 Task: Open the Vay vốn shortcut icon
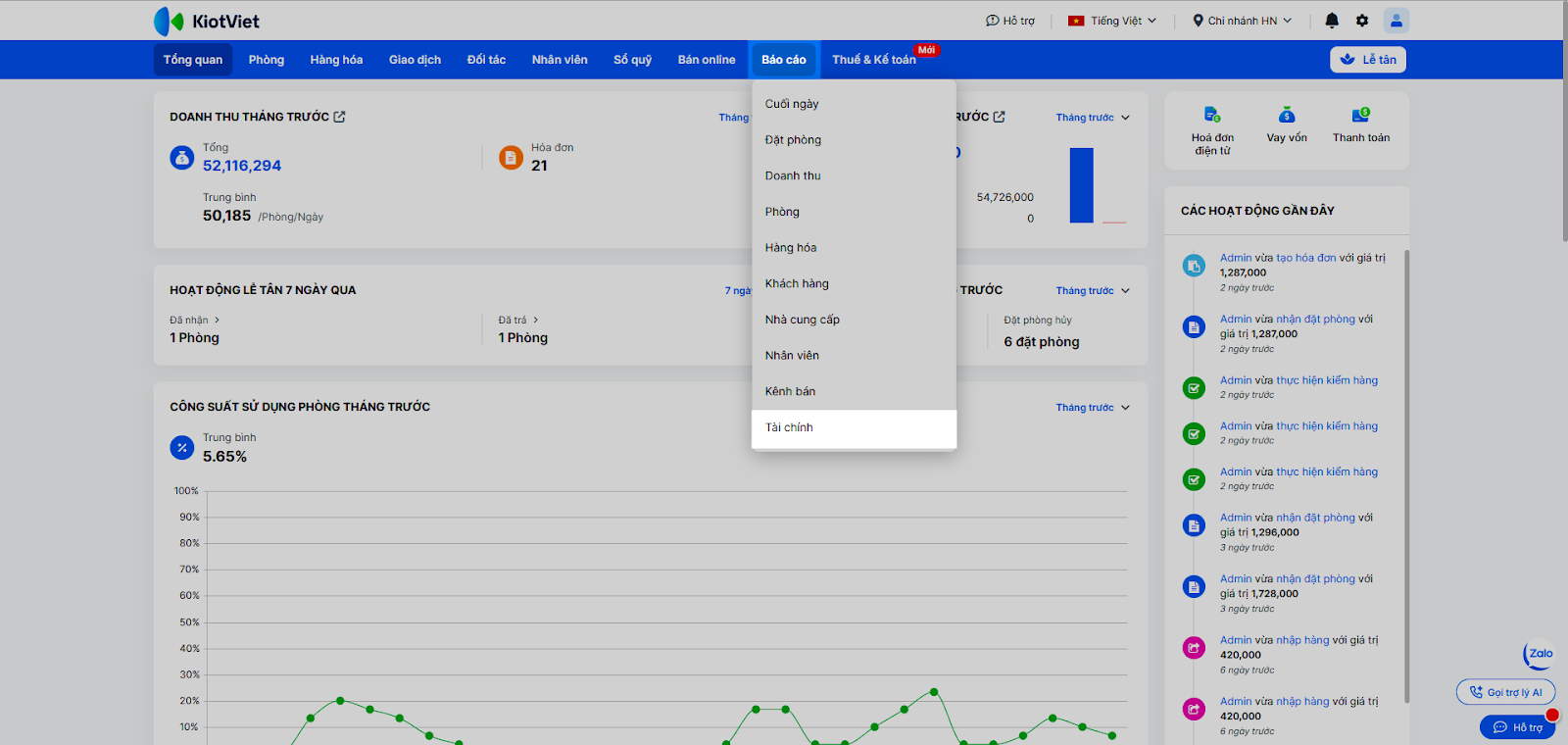pos(1287,115)
